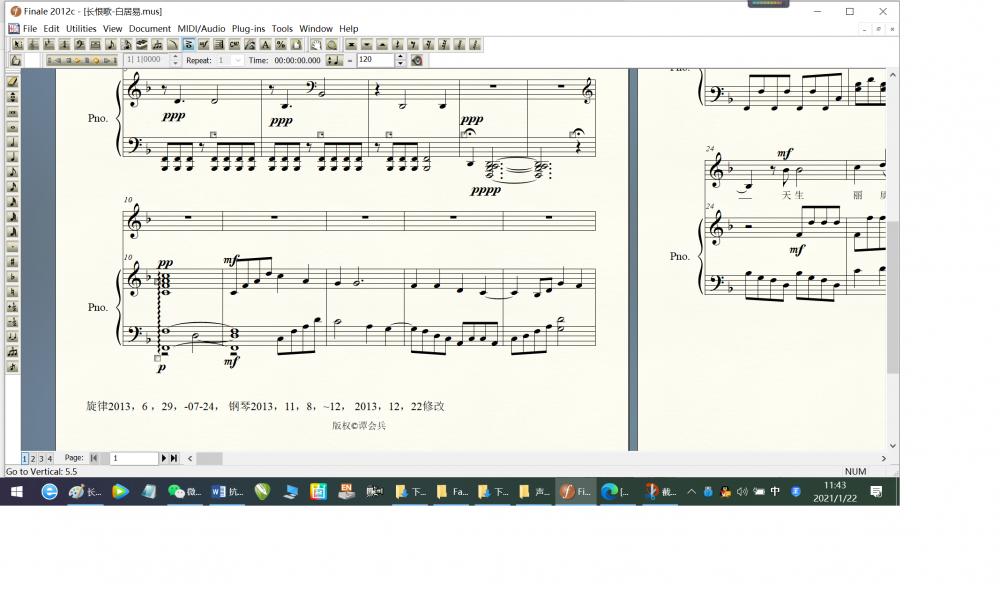Click the speaker playback settings icon
Image resolution: width=1000 pixels, height=589 pixels.
pyautogui.click(x=417, y=60)
